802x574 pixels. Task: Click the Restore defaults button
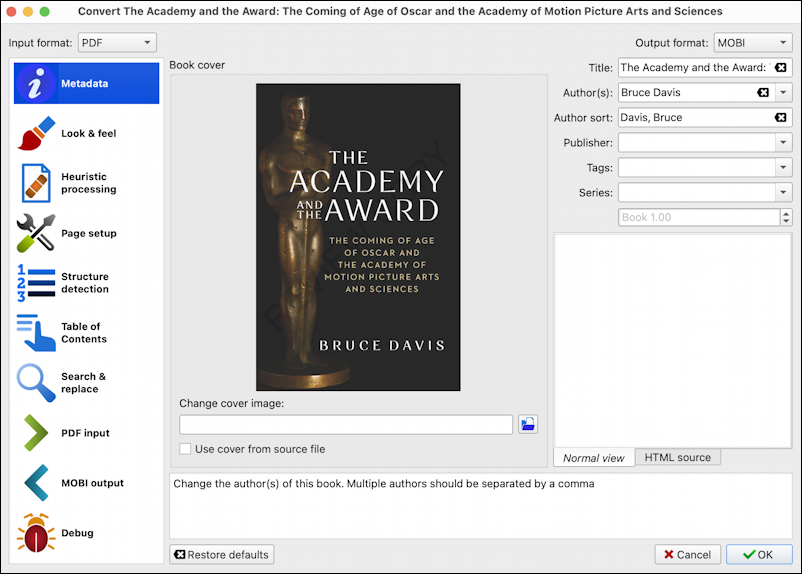click(x=221, y=555)
